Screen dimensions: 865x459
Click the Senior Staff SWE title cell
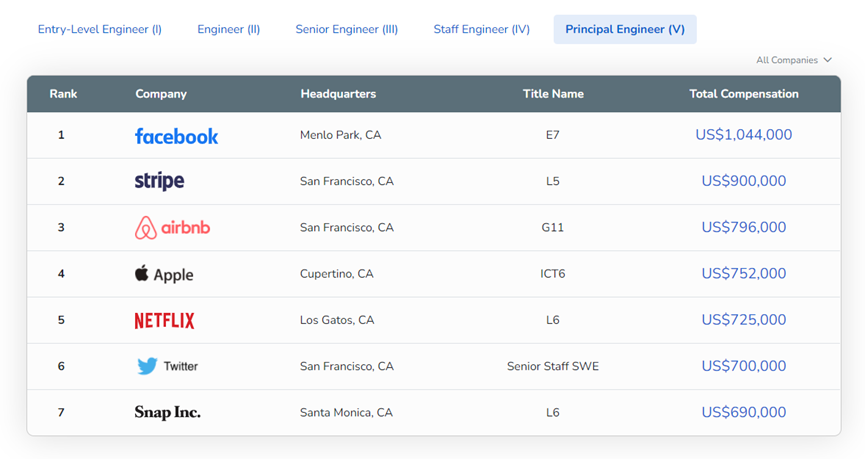point(553,366)
